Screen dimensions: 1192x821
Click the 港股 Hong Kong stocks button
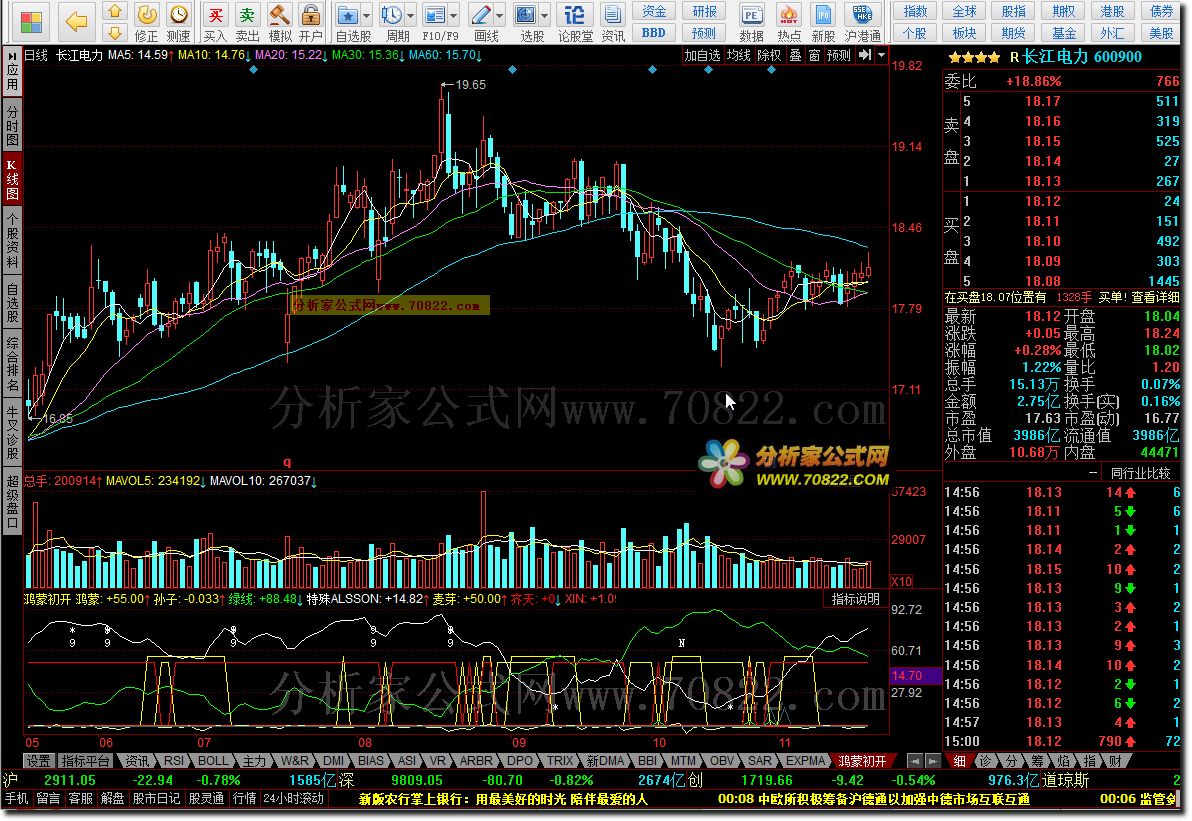(1112, 11)
